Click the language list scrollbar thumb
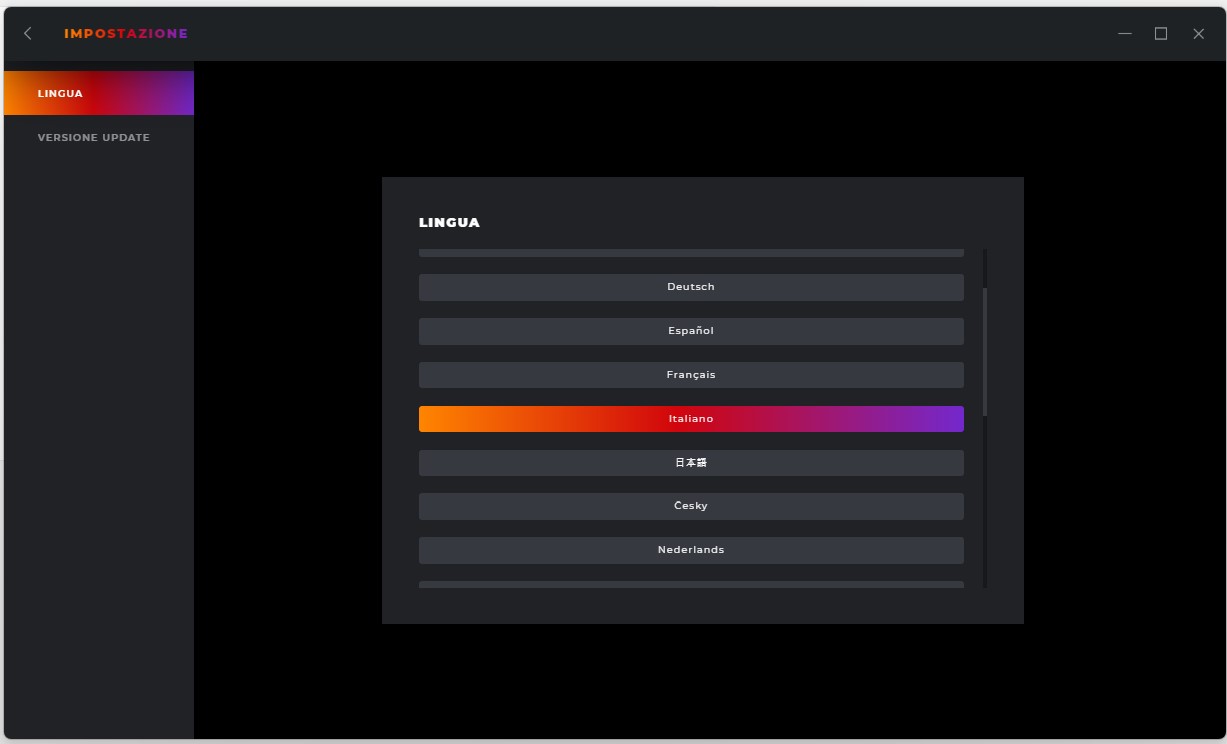The height and width of the screenshot is (744, 1227). click(985, 351)
